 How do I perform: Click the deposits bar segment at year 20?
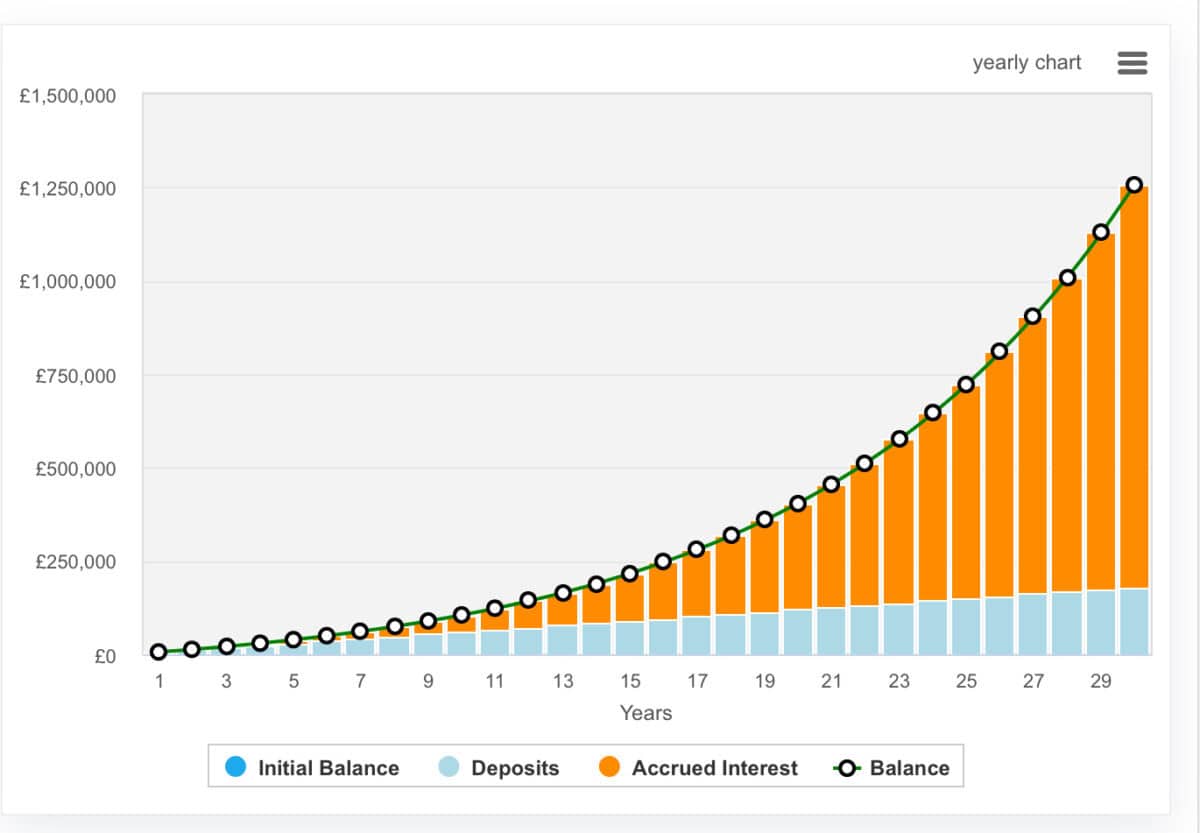[797, 630]
